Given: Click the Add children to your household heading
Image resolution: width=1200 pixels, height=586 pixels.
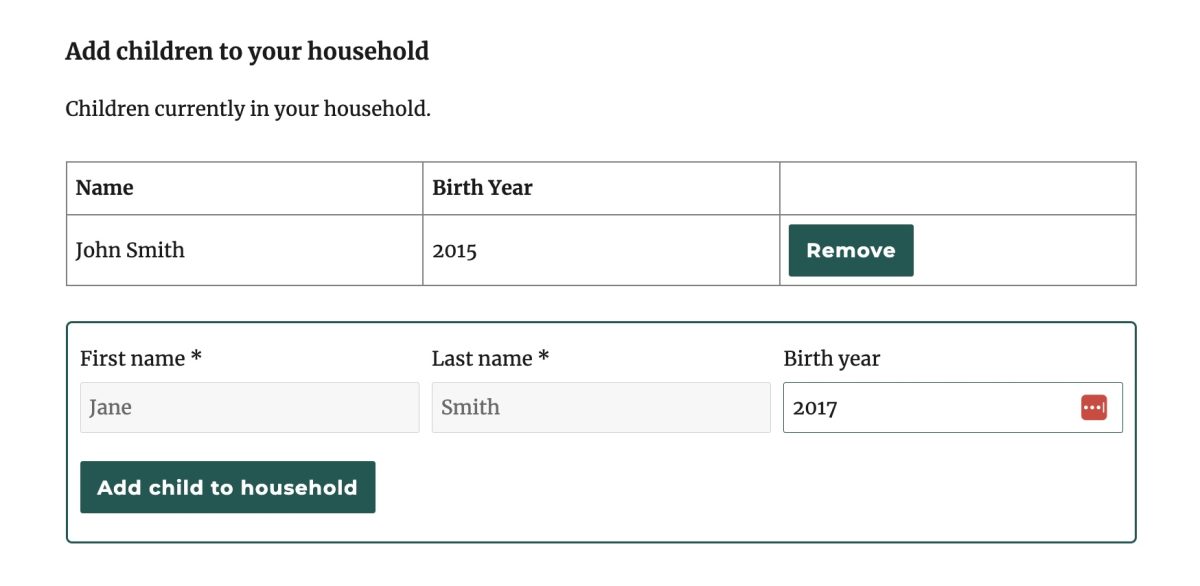Looking at the screenshot, I should [x=247, y=51].
